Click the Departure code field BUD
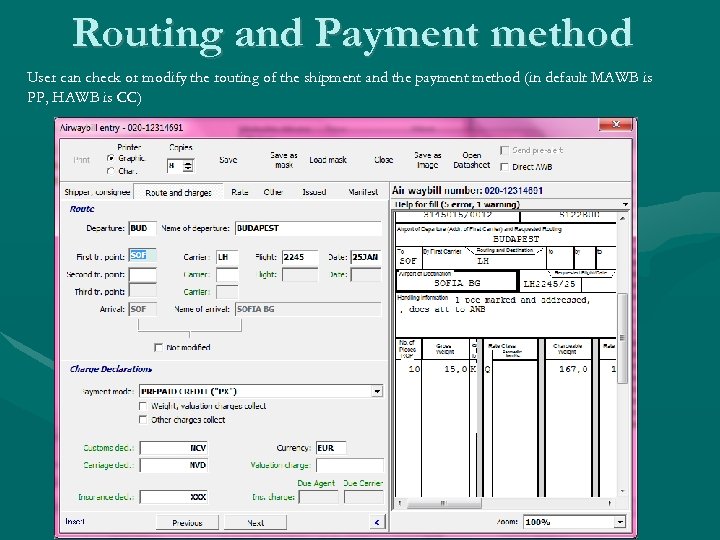This screenshot has height=540, width=720. click(x=142, y=228)
